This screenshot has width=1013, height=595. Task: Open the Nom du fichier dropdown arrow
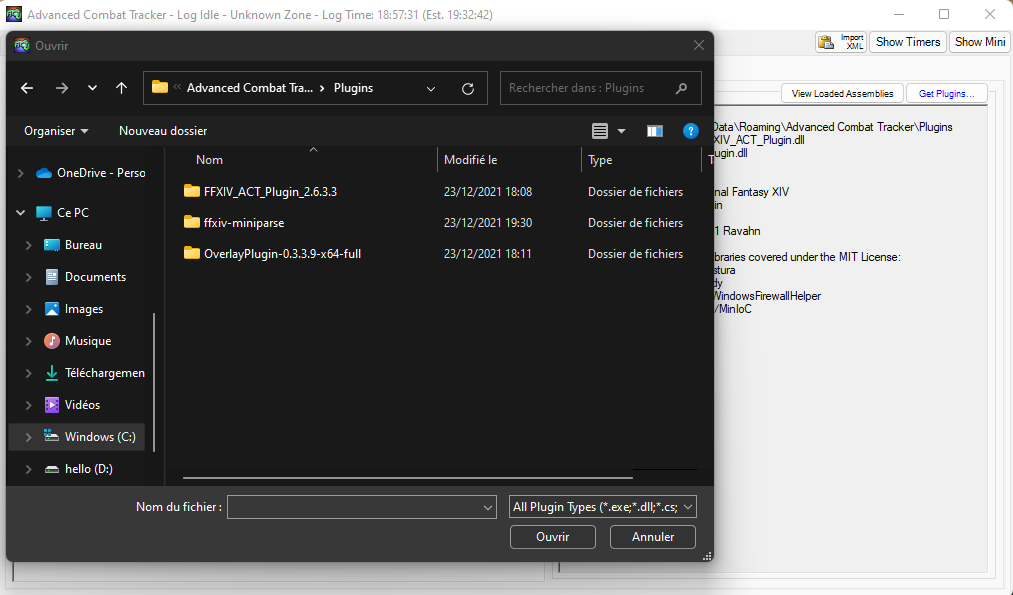coord(488,508)
